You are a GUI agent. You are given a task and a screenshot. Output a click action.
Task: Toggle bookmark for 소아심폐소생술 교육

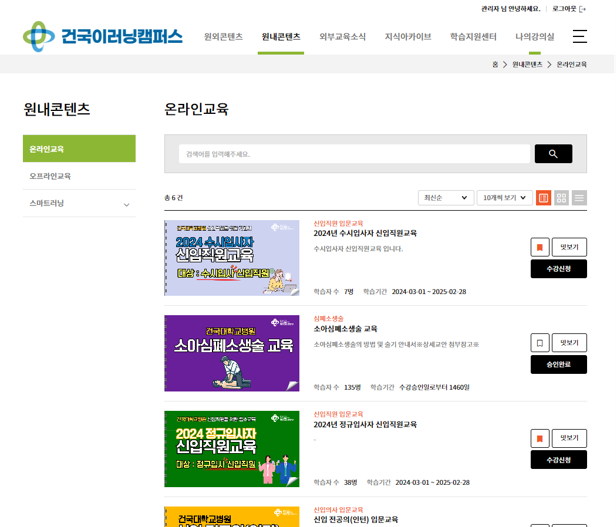pos(540,343)
